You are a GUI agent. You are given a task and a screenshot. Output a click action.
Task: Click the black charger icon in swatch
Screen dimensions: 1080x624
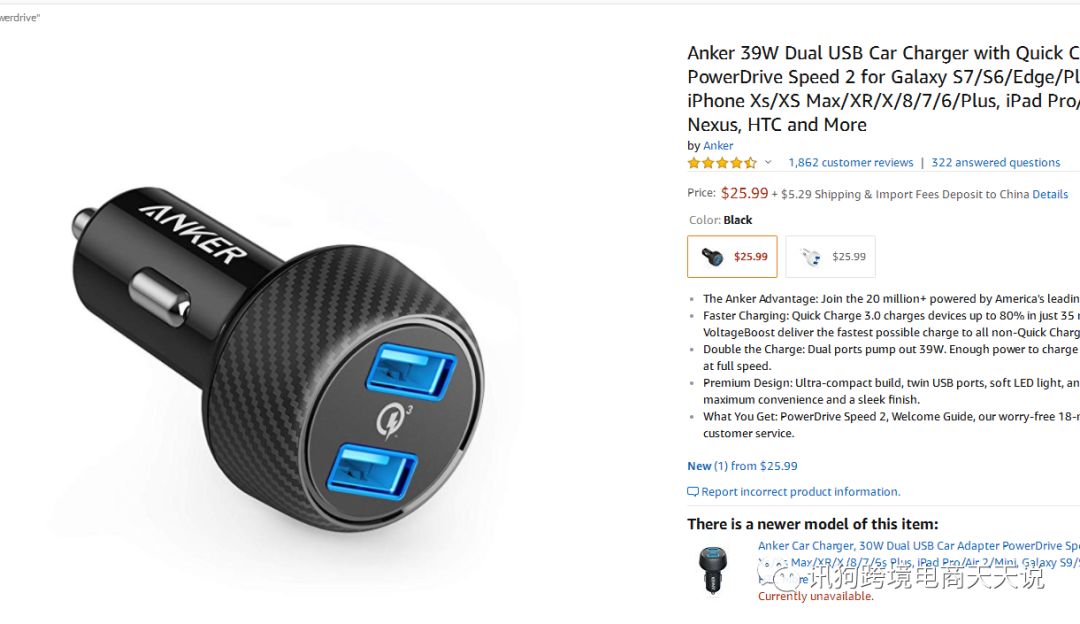click(712, 257)
